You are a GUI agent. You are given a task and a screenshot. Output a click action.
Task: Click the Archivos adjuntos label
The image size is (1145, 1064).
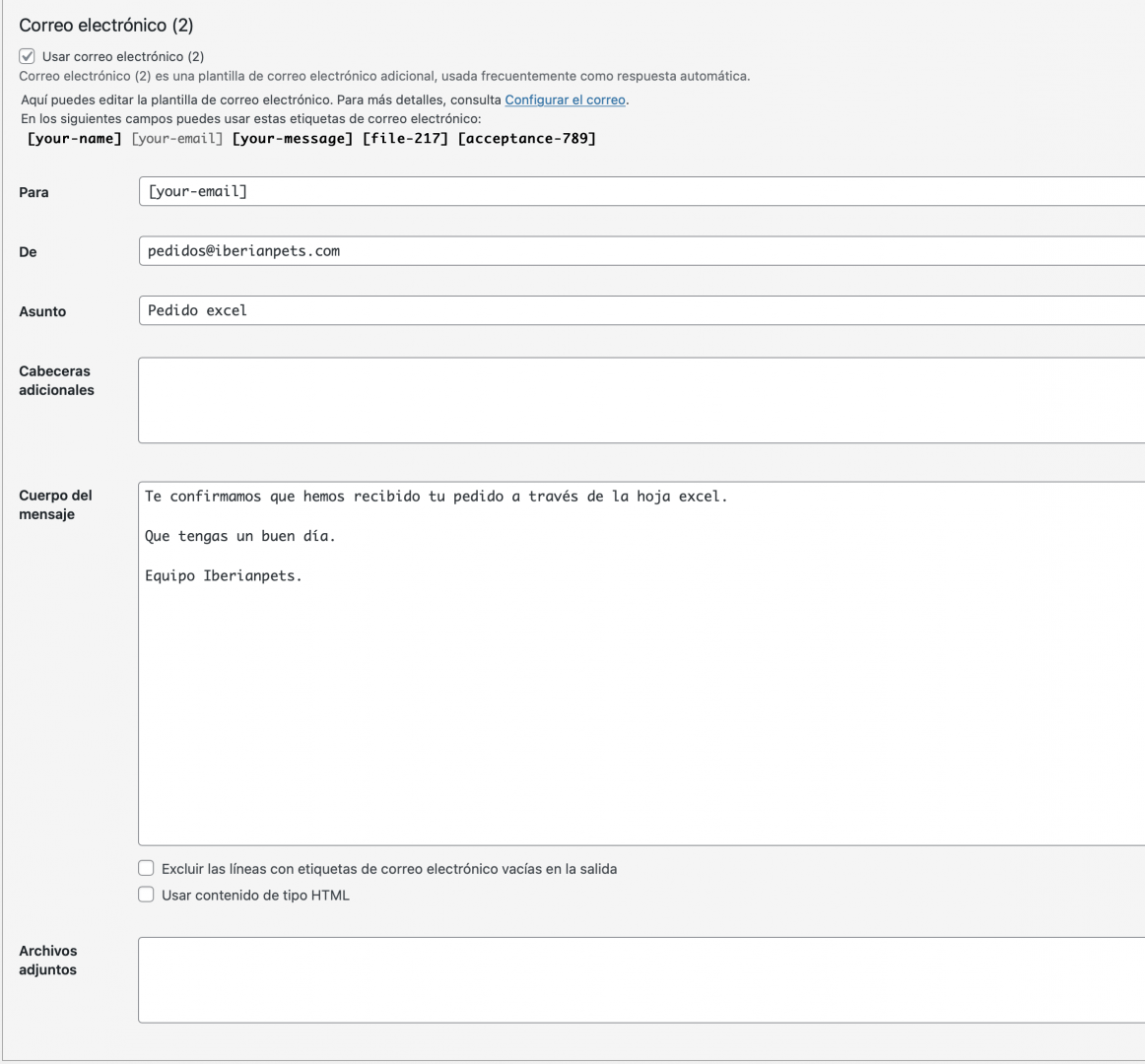[47, 961]
